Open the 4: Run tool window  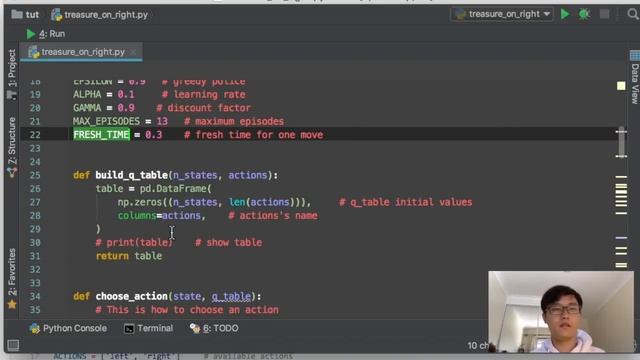(x=46, y=34)
